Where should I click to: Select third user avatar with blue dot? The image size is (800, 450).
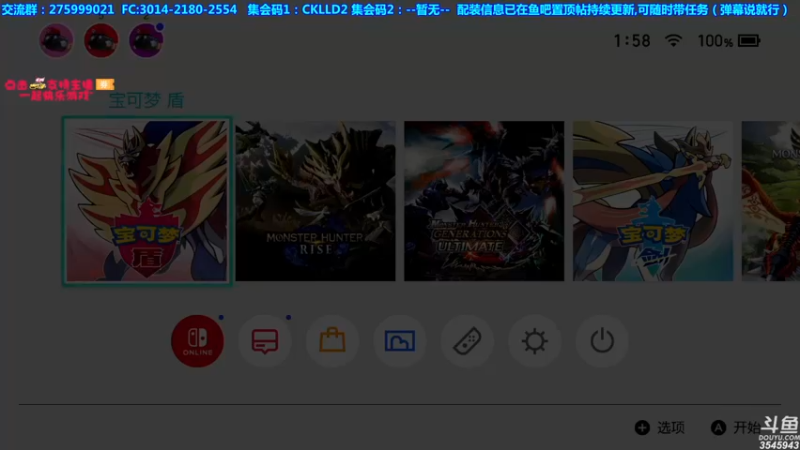click(x=146, y=40)
